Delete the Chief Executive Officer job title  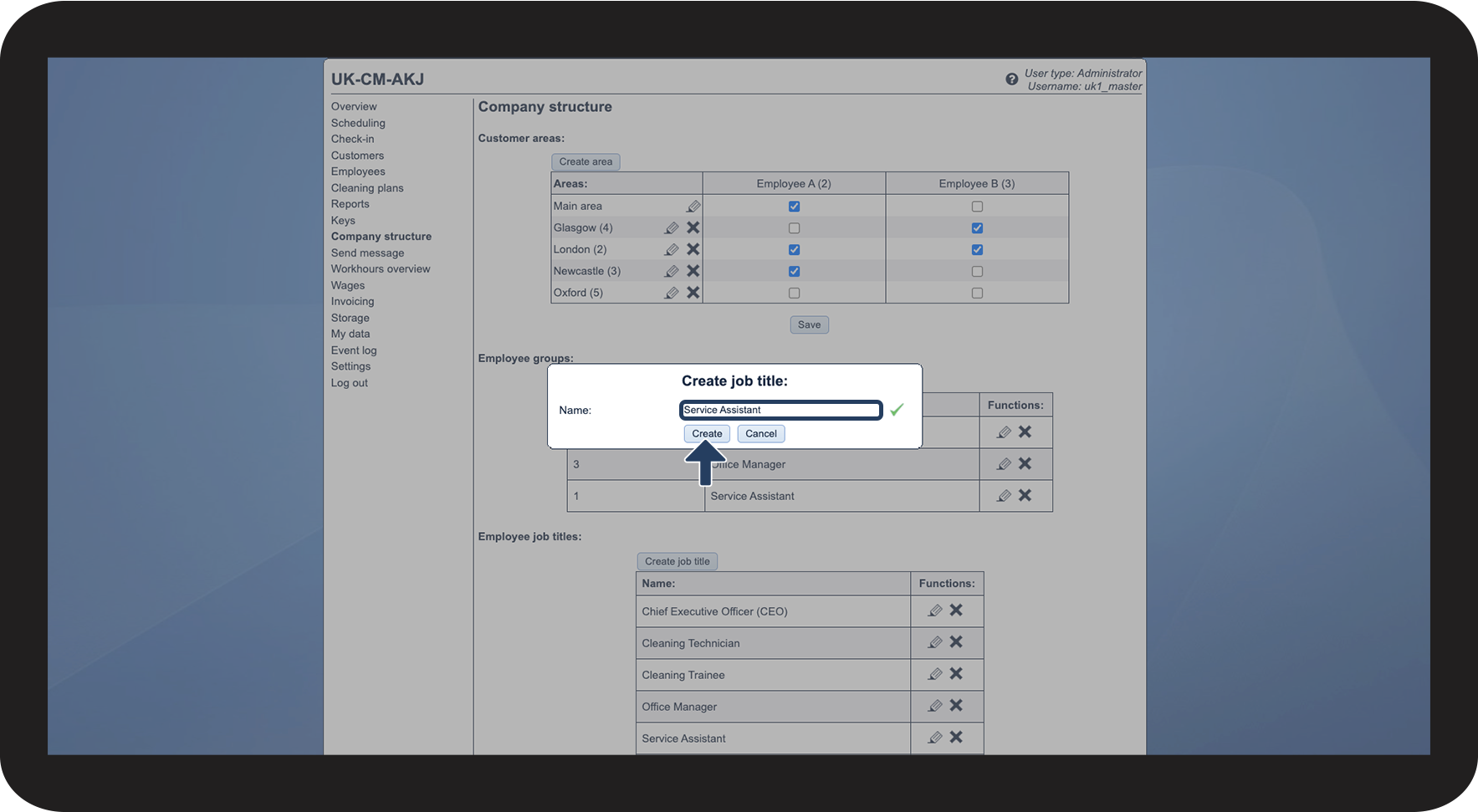tap(956, 610)
